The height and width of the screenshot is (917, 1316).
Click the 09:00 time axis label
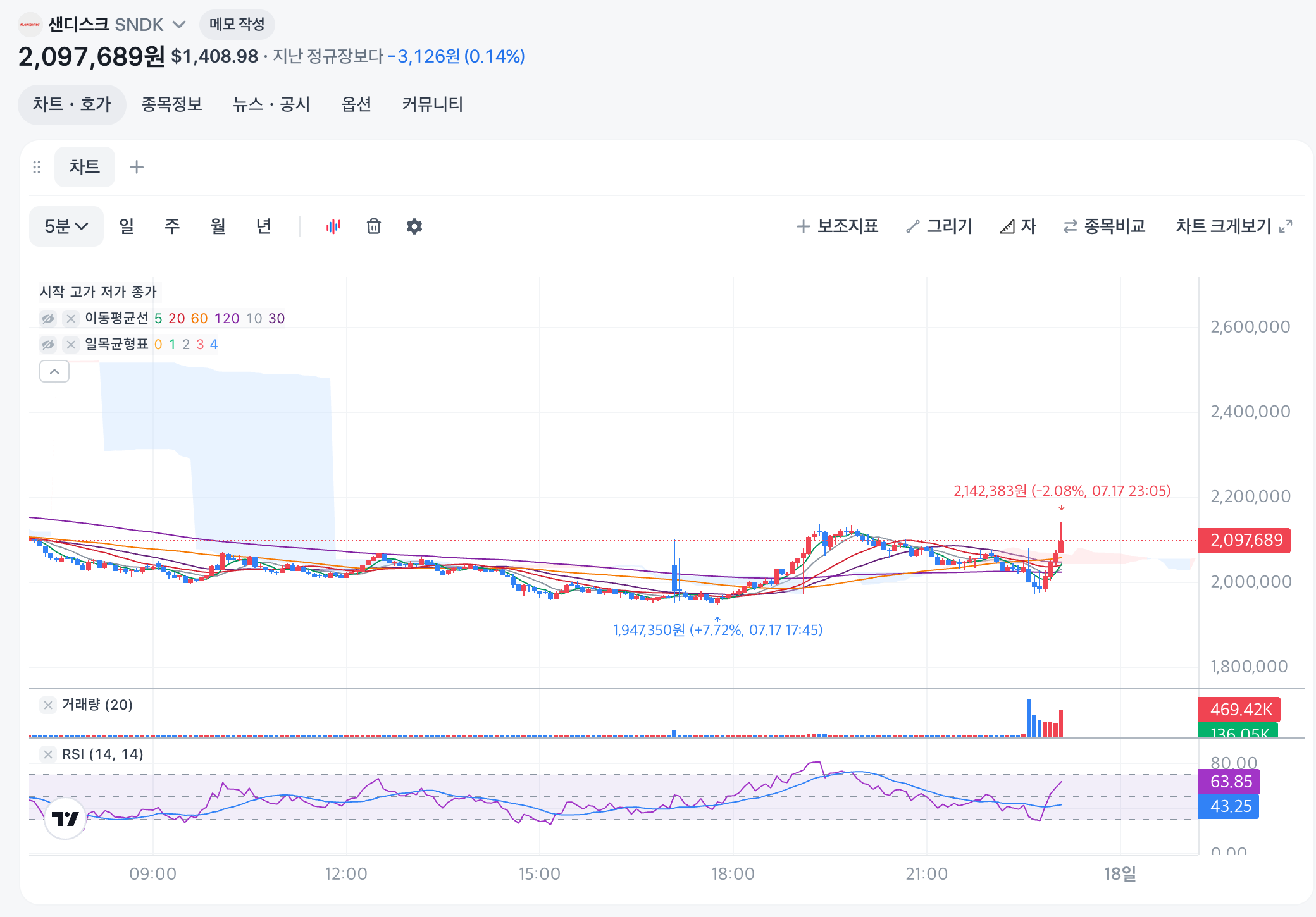153,874
